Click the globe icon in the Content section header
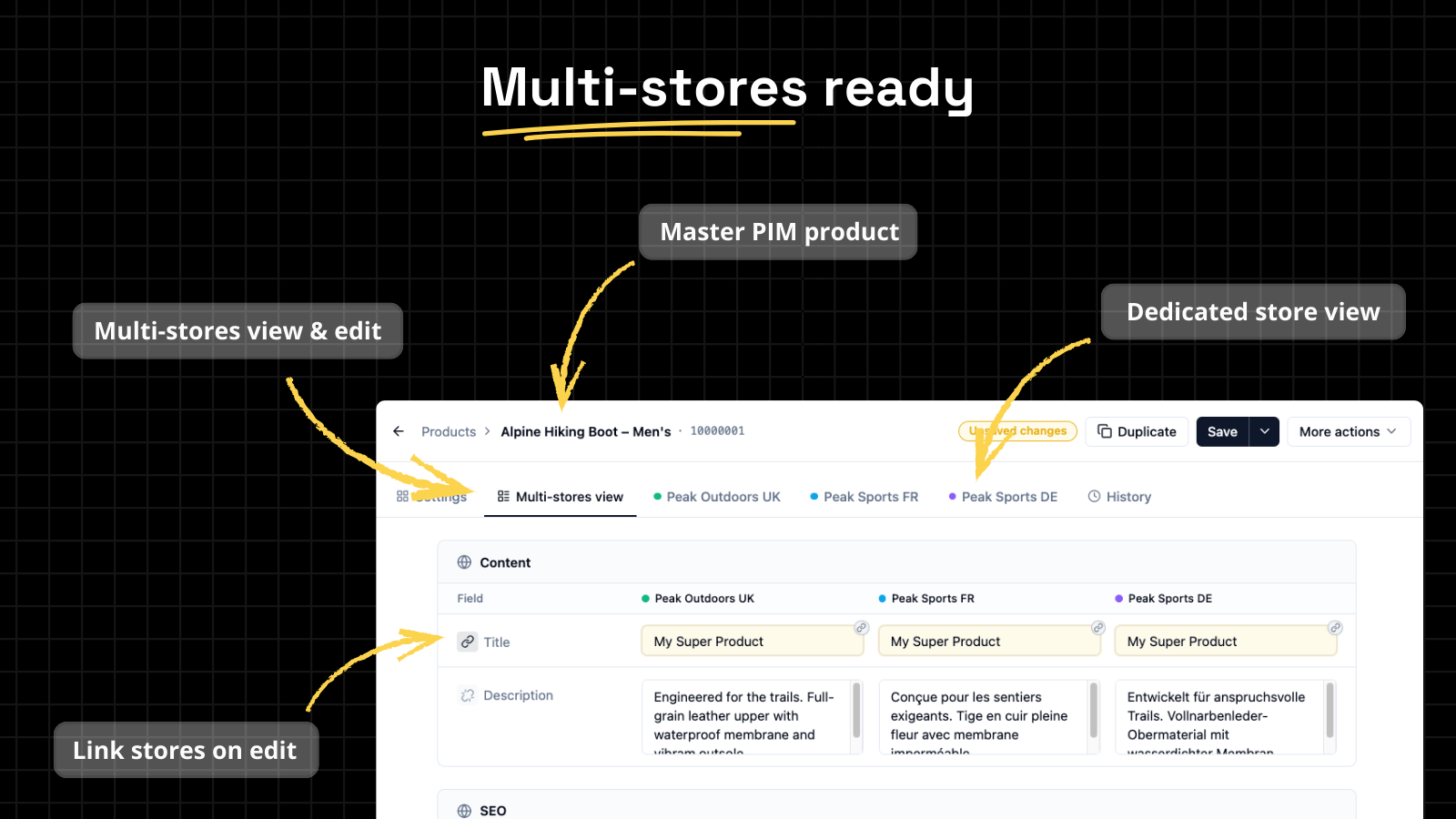Viewport: 1456px width, 819px height. (x=465, y=561)
